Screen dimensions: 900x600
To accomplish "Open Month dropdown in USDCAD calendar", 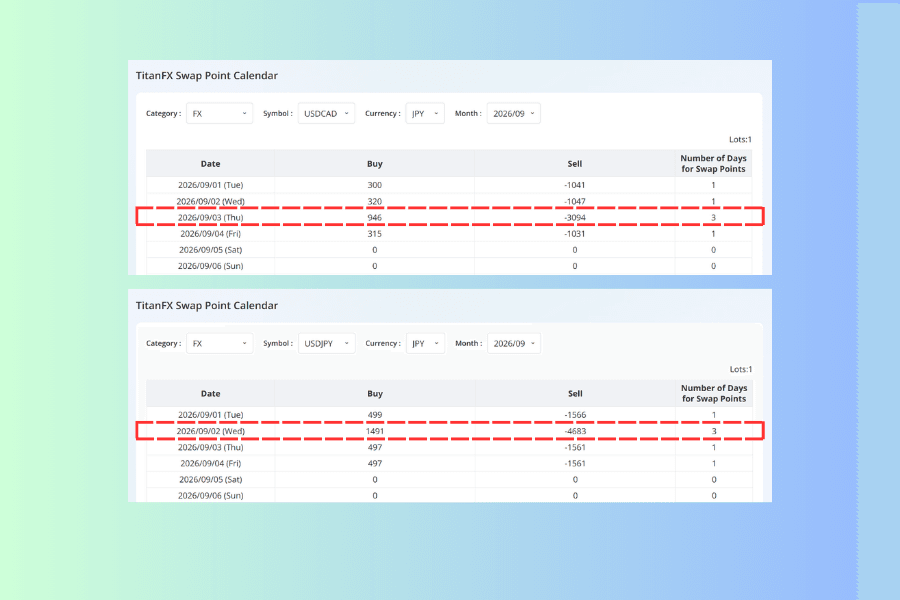I will tap(513, 114).
